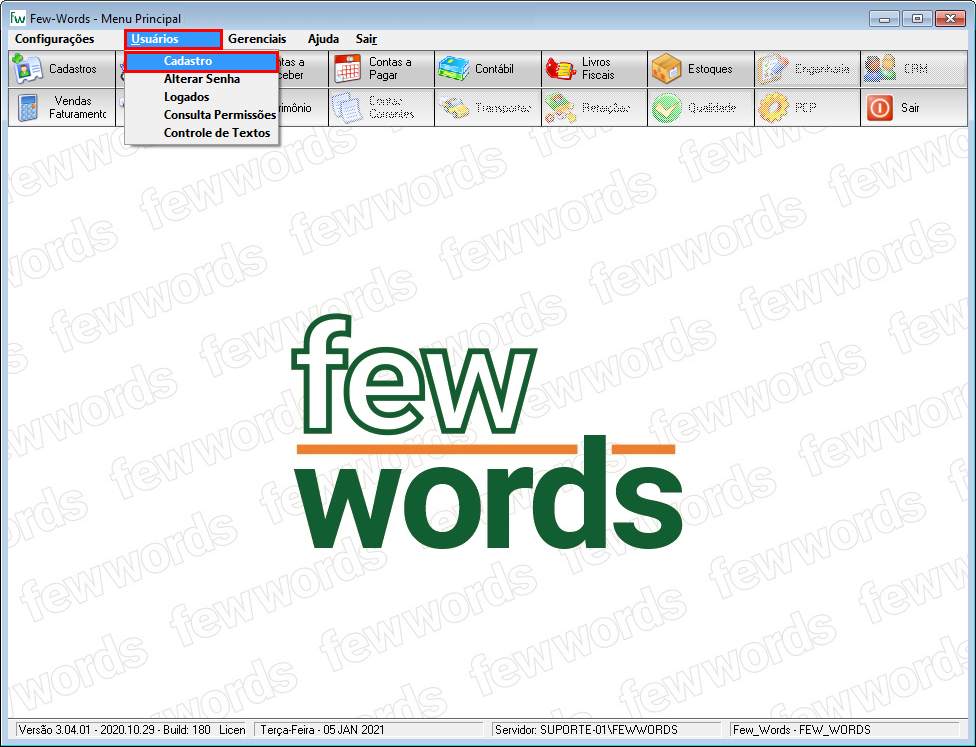
Task: Click Terça-Feira date in status bar
Action: click(x=322, y=730)
